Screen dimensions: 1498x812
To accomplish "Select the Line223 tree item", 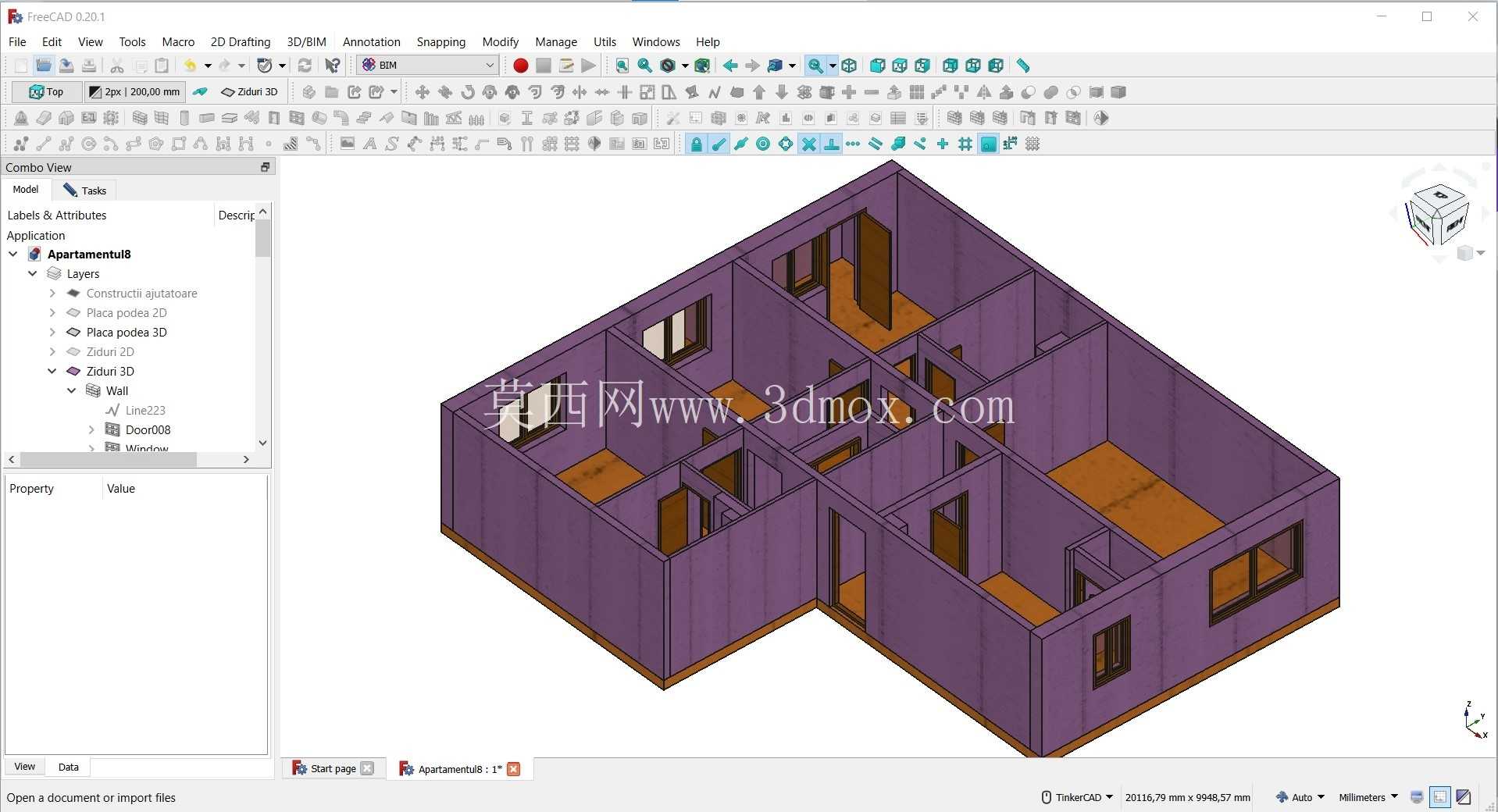I will pos(145,410).
